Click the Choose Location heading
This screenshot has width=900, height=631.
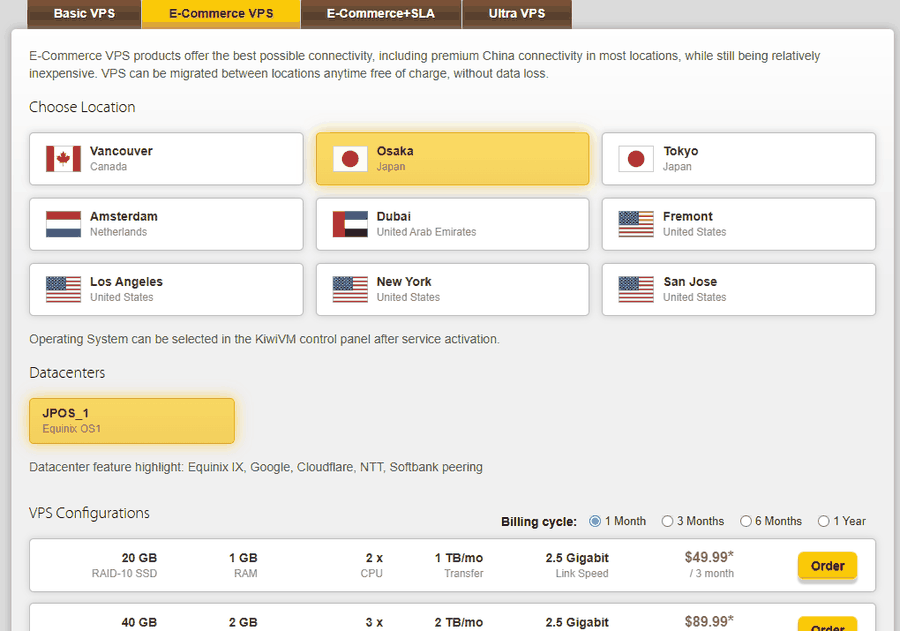(82, 107)
